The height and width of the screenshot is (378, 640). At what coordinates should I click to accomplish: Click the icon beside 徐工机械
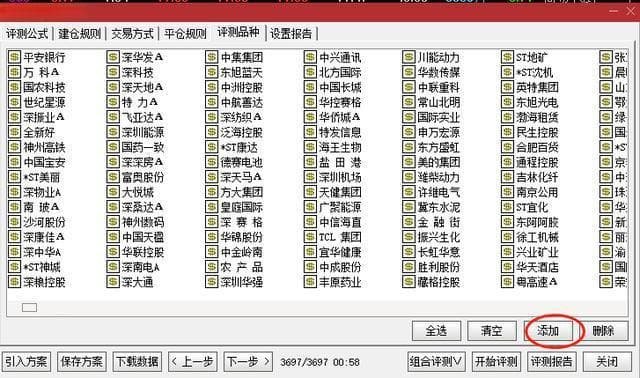pos(507,237)
